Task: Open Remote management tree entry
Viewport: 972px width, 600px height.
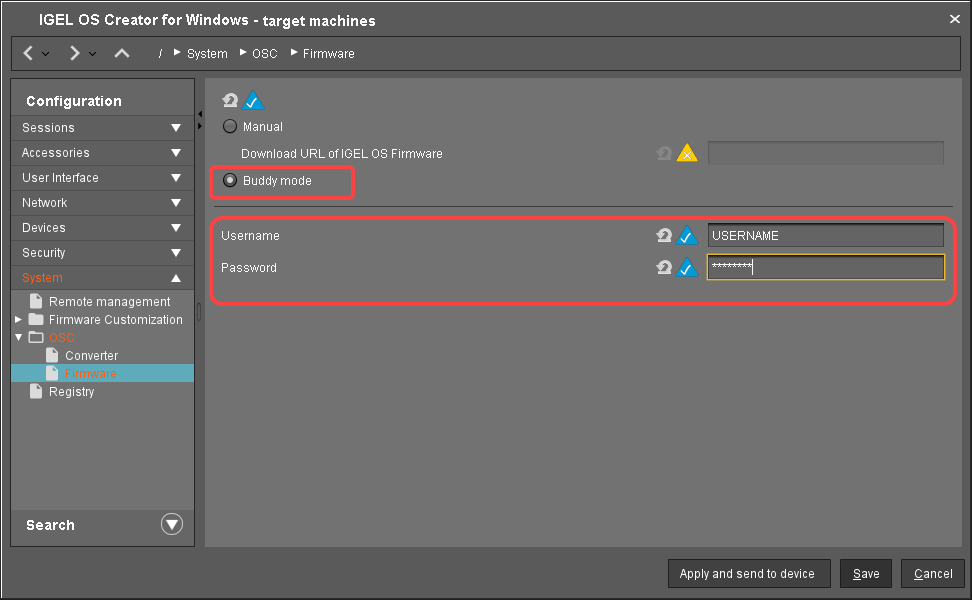Action: [109, 302]
